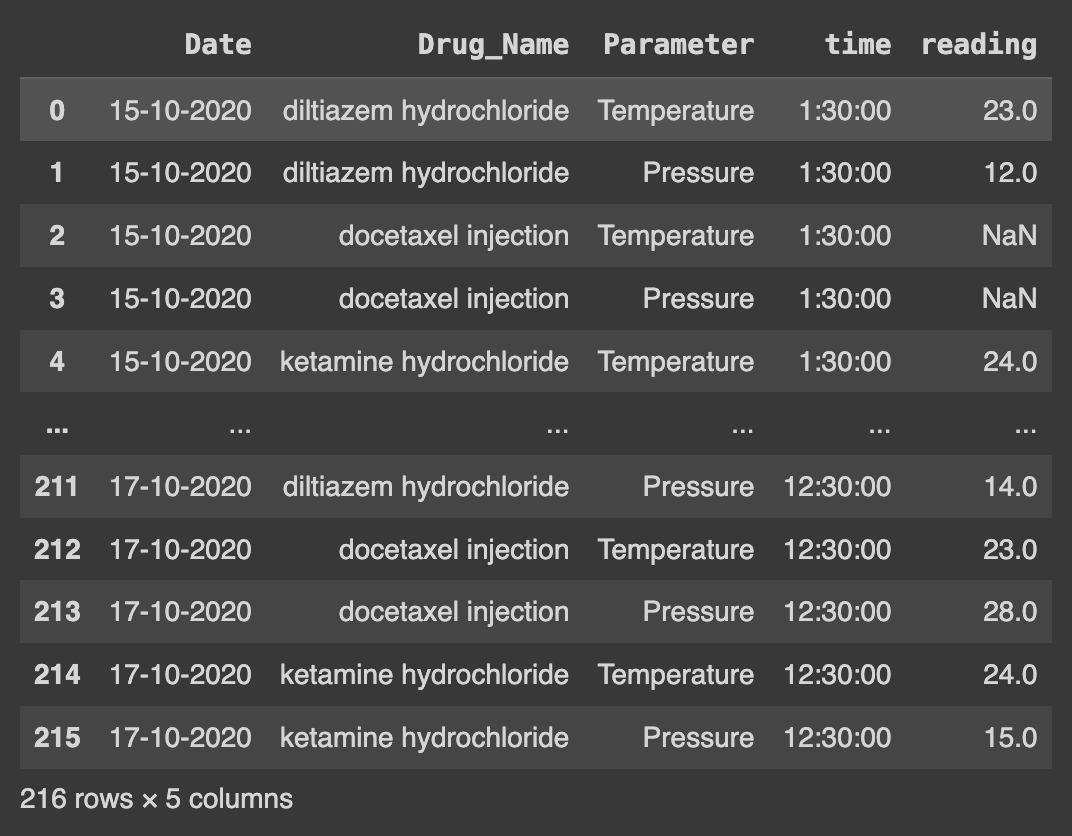Select the Parameter column header
Image resolution: width=1072 pixels, height=836 pixels.
pos(678,44)
